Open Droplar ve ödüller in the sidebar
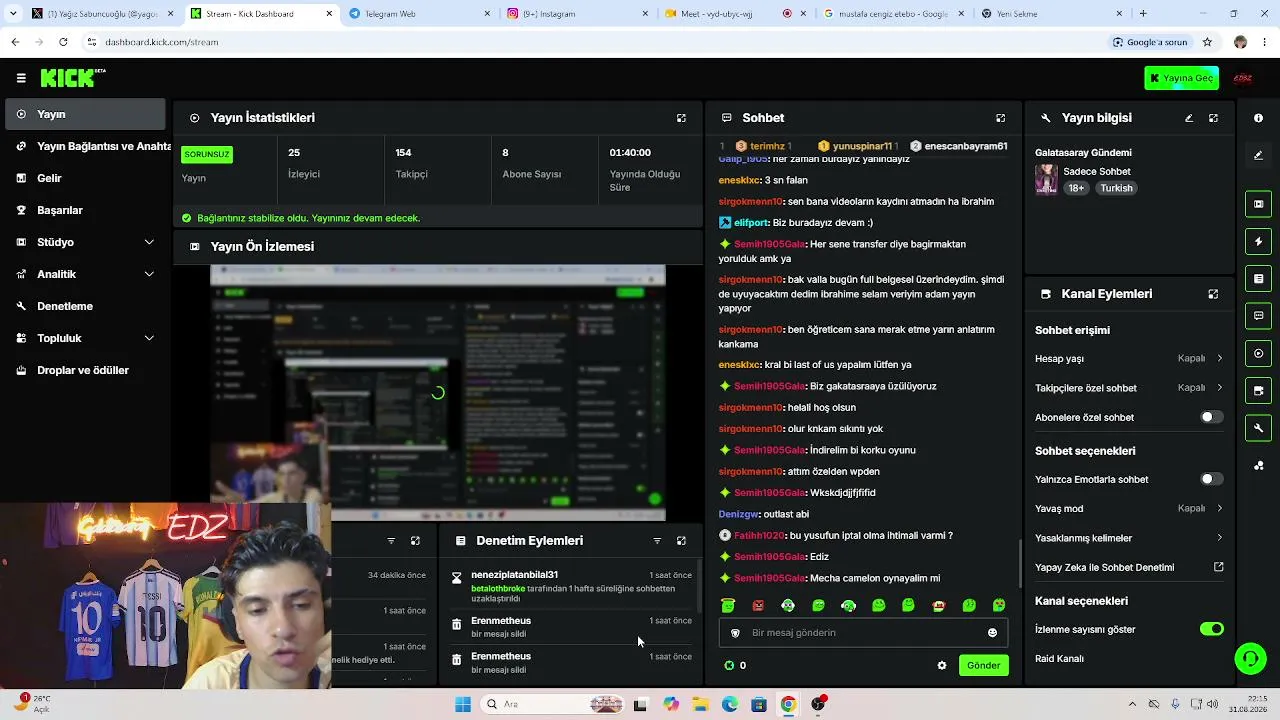1280x720 pixels. tap(85, 370)
